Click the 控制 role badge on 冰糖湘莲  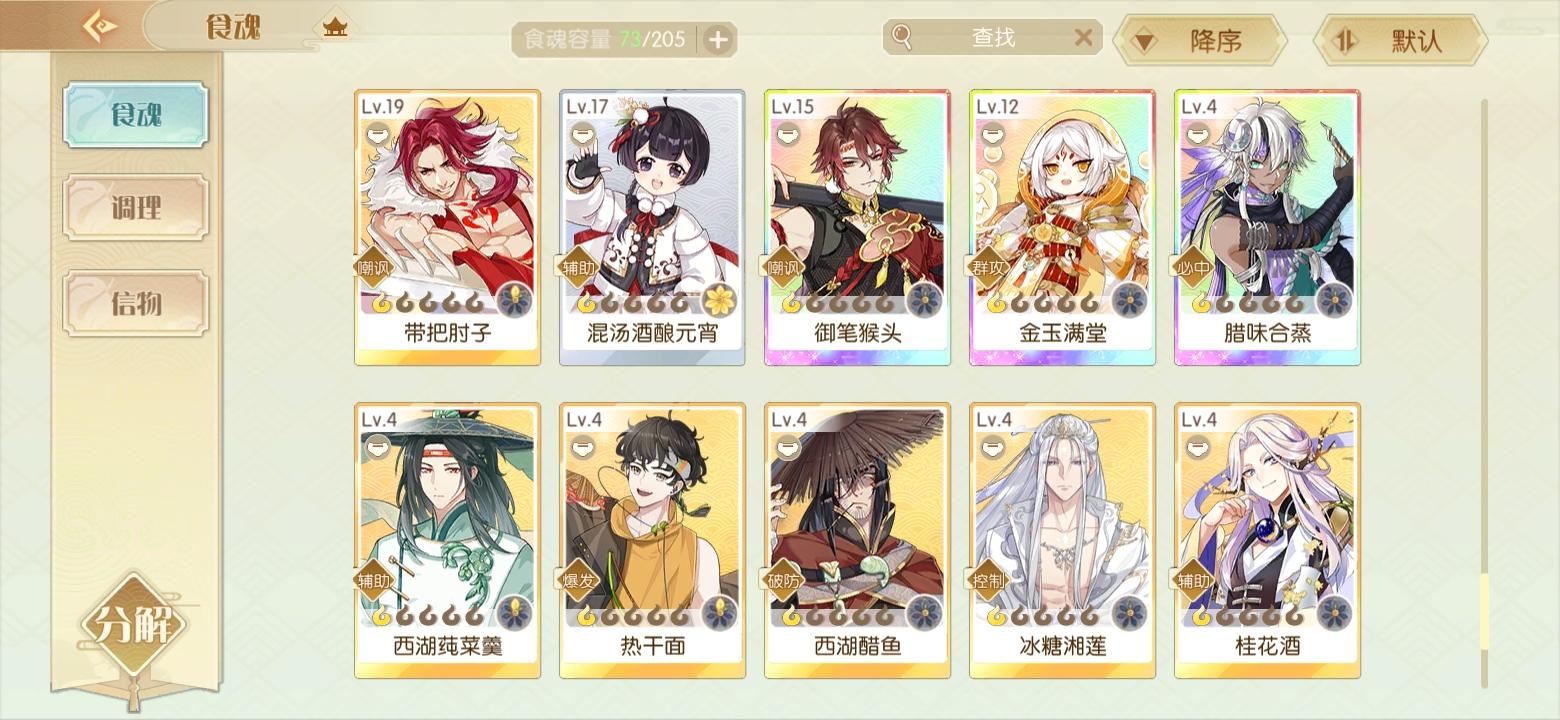989,580
